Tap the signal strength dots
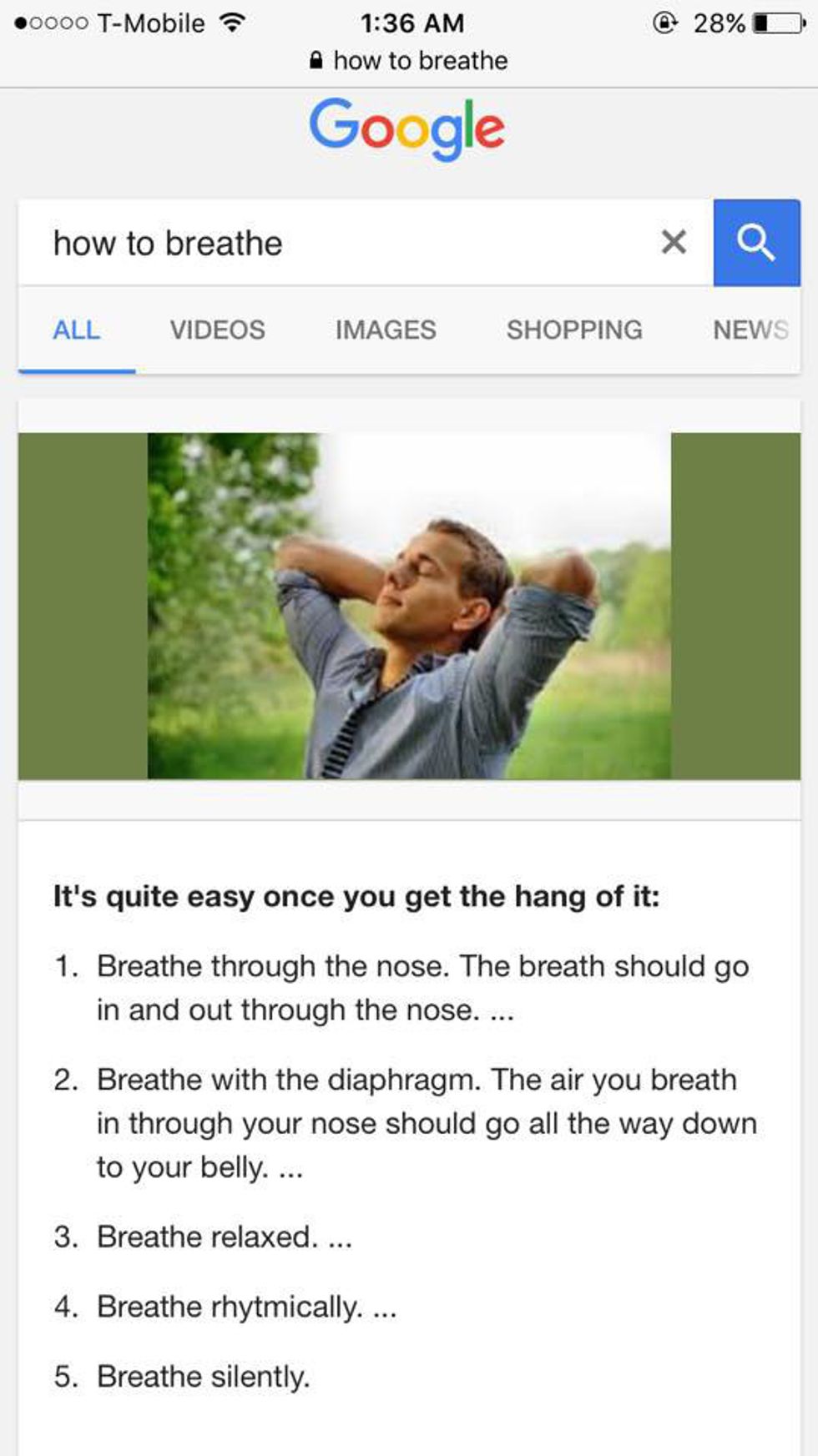Image resolution: width=818 pixels, height=1456 pixels. tap(51, 23)
